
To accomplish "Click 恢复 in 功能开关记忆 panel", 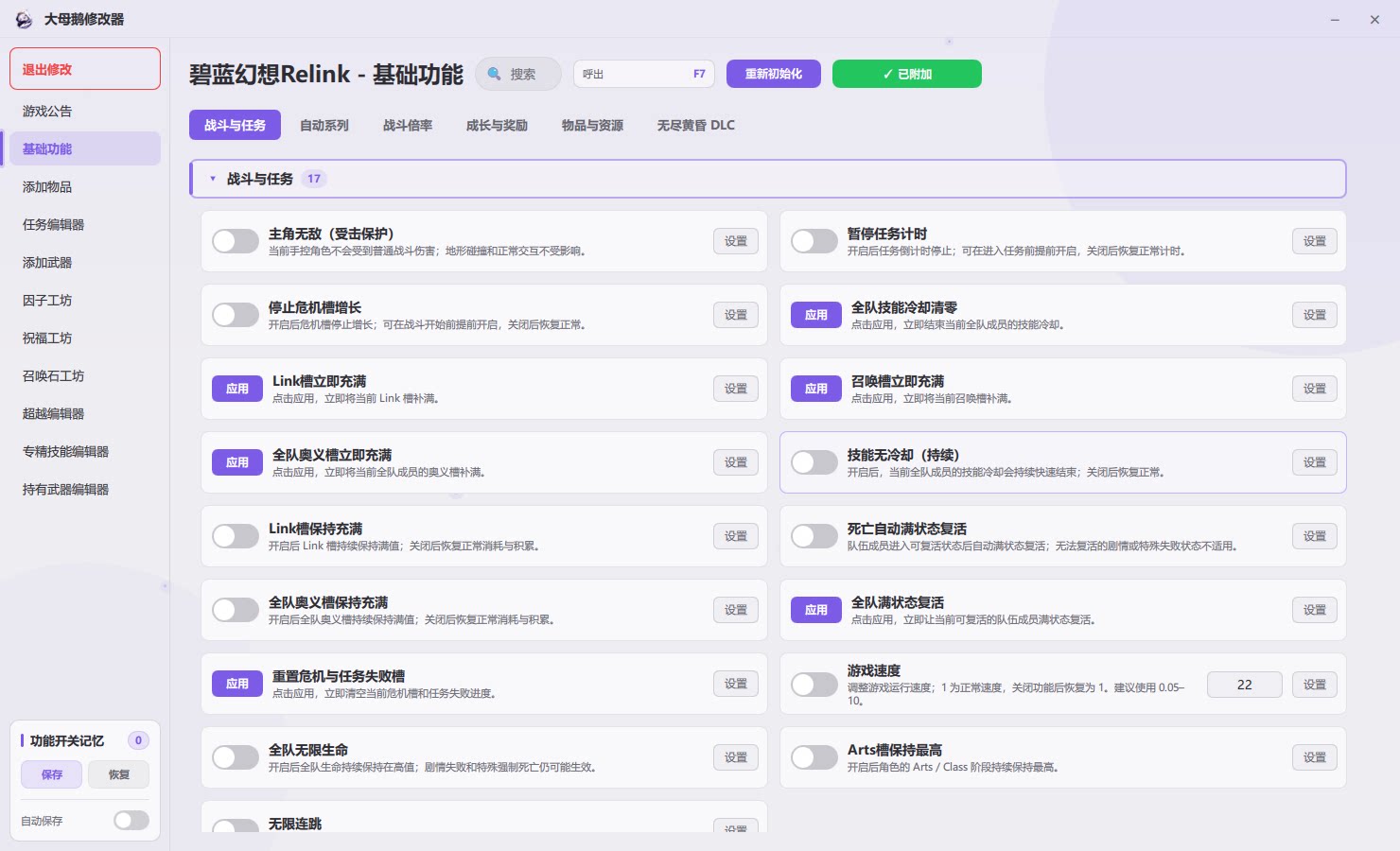I will click(x=119, y=774).
